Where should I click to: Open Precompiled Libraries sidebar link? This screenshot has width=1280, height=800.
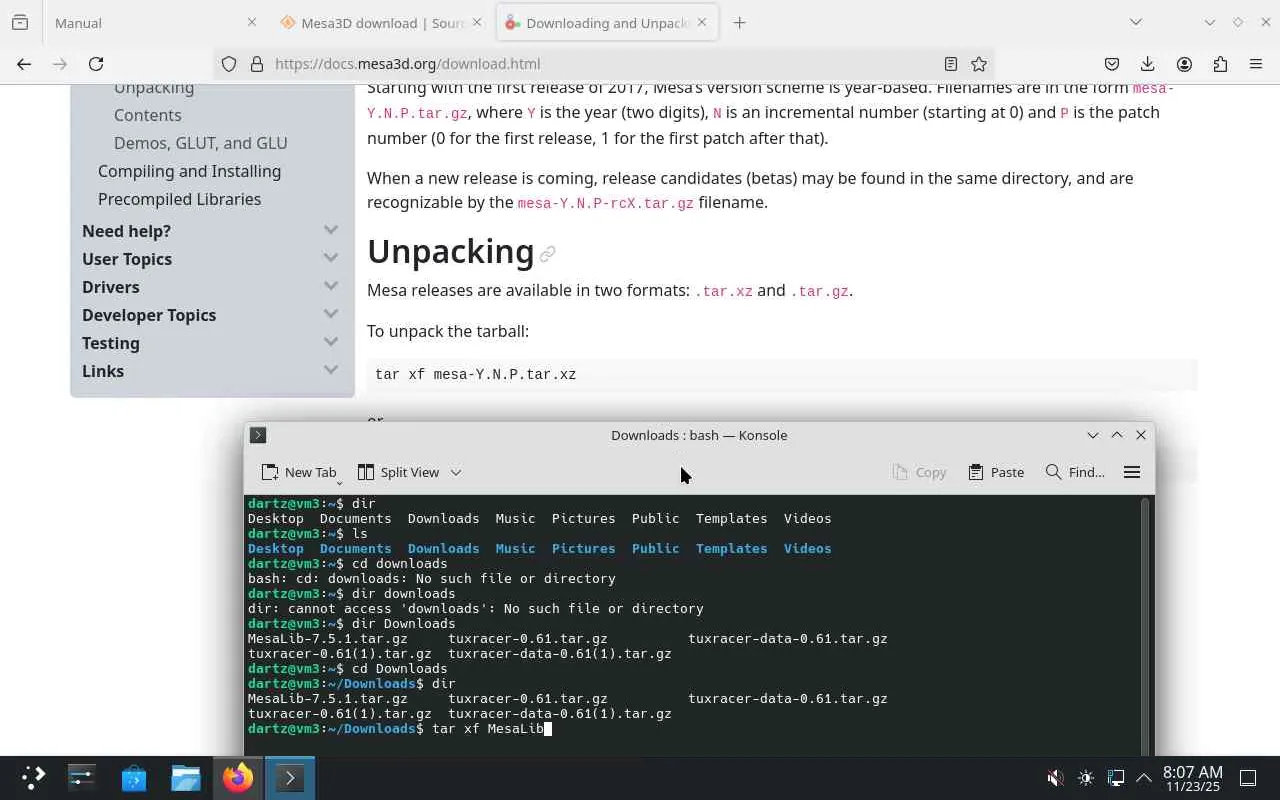[179, 199]
